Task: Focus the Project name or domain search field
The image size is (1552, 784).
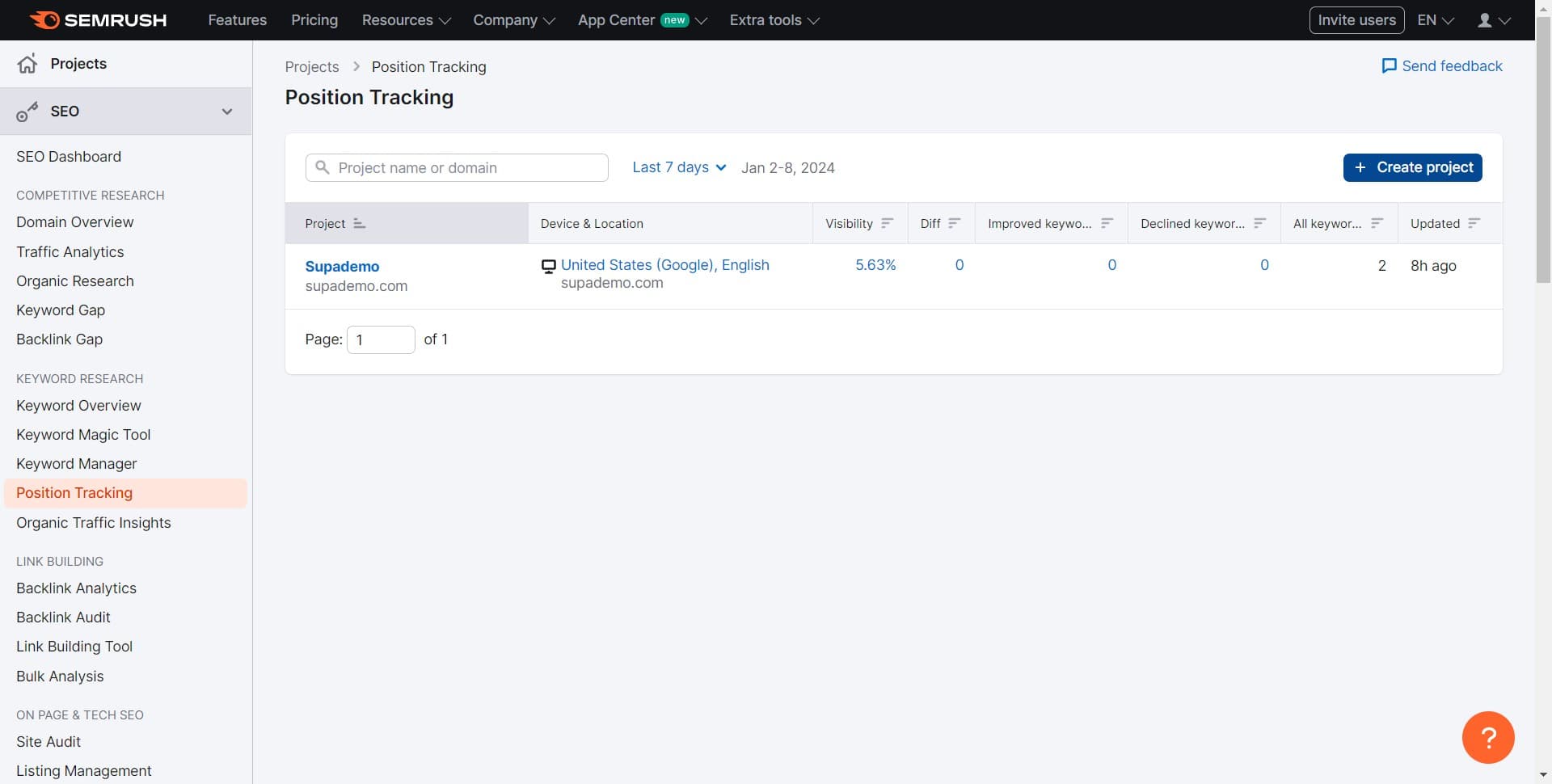Action: 457,168
